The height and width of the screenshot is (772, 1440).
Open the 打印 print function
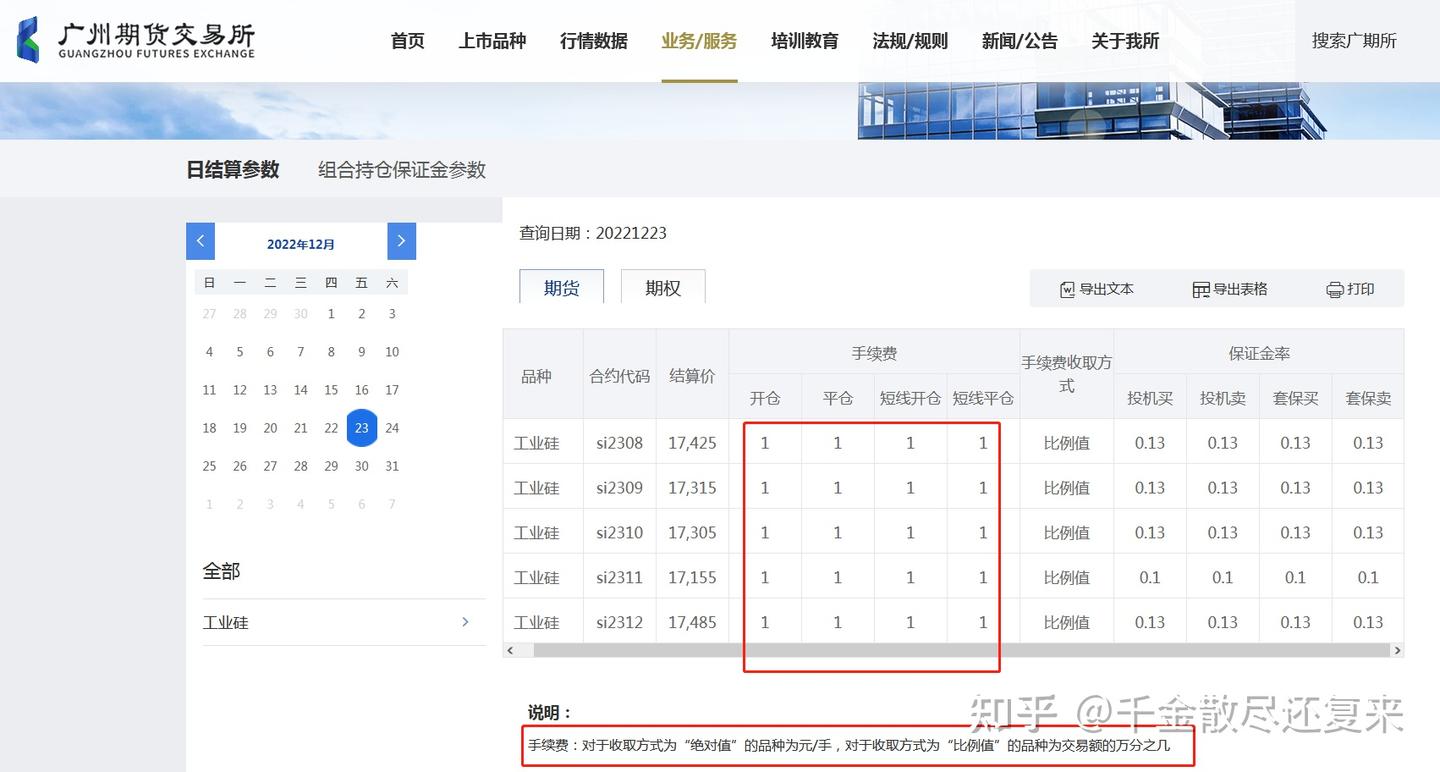1350,289
